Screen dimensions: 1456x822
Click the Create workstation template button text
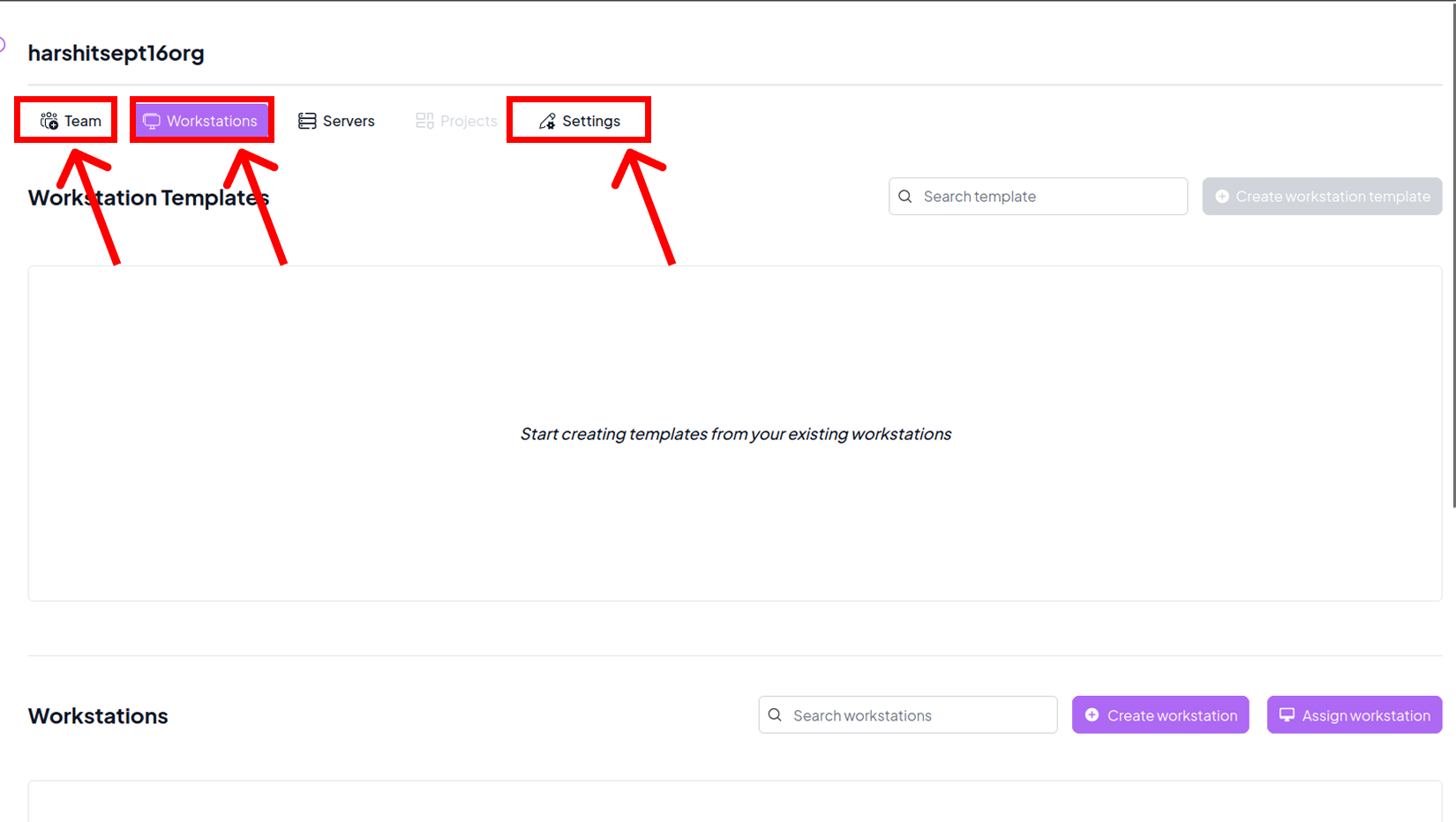1332,197
